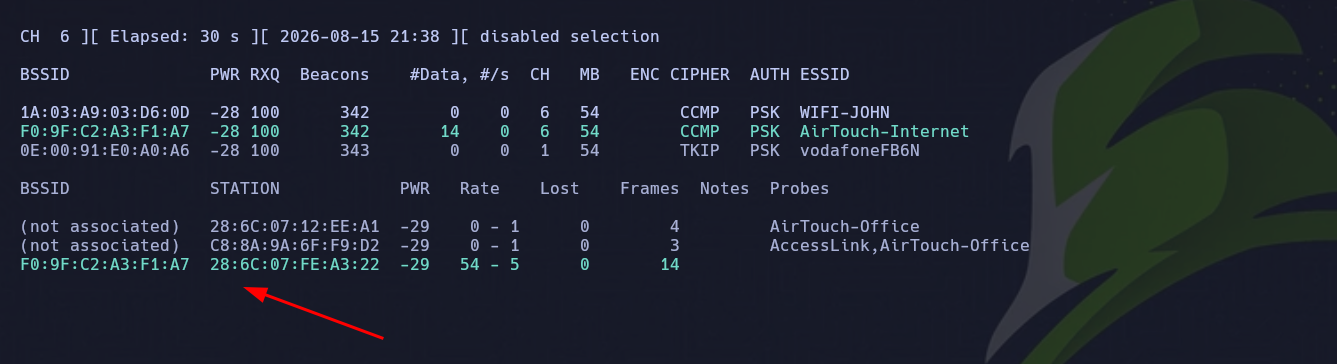
Task: Select station 28:6C:07:FE:A3:22 near arrow
Action: pyautogui.click(x=294, y=264)
